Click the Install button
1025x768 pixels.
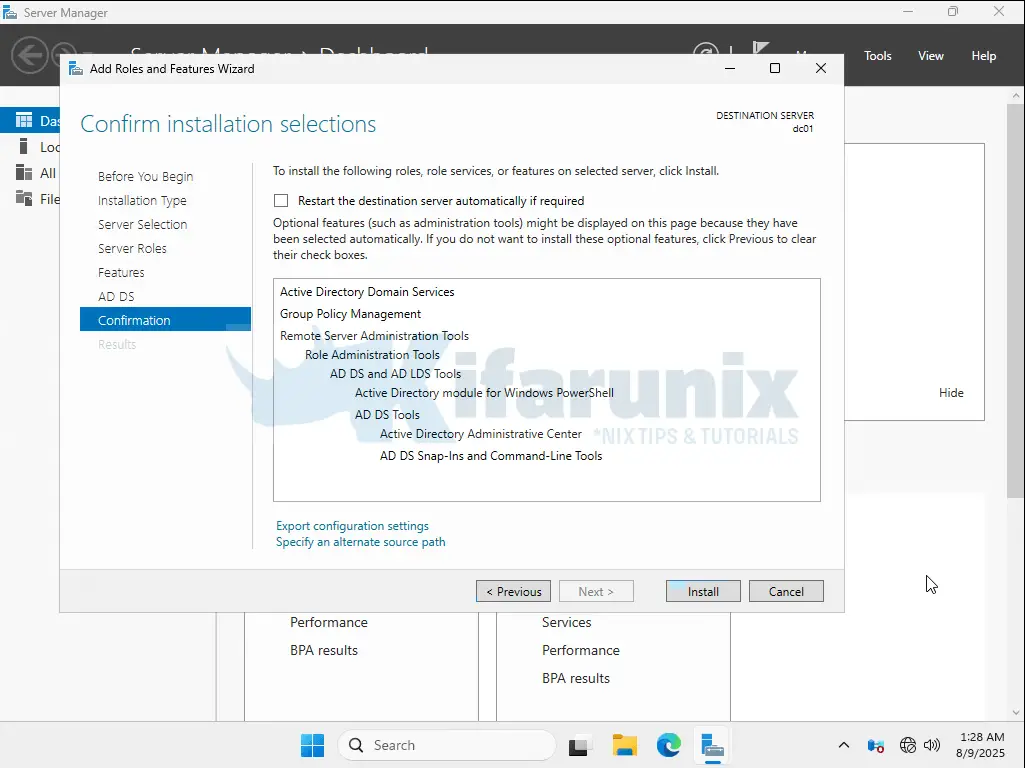coord(703,592)
